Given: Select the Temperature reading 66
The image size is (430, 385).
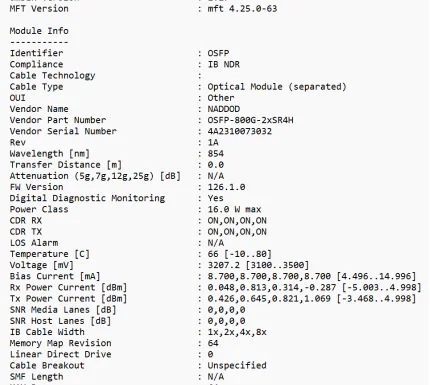Looking at the screenshot, I should pyautogui.click(x=213, y=254).
